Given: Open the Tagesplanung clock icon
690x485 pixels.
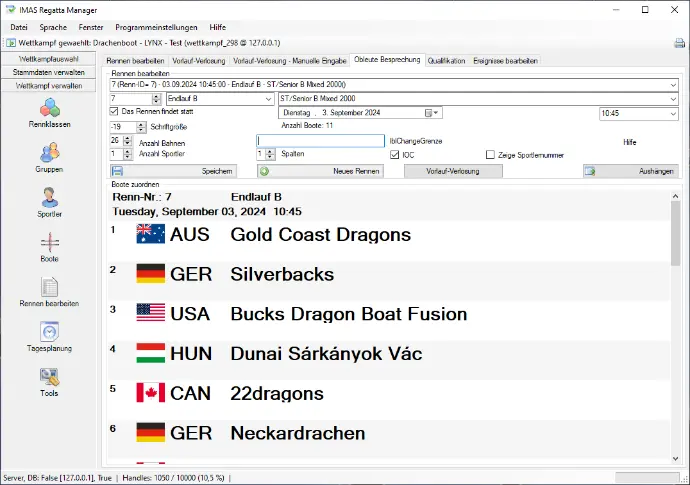Looking at the screenshot, I should (x=50, y=331).
